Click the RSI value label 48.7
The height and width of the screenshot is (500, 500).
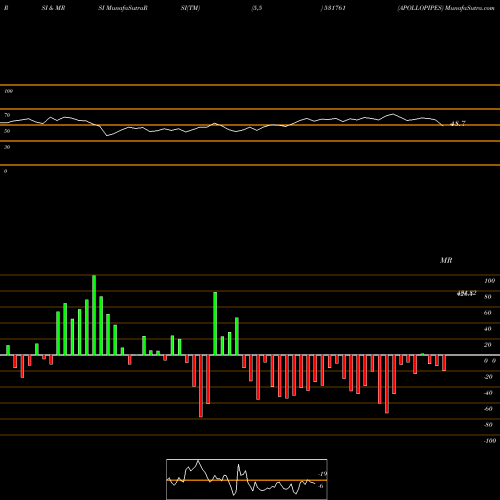pos(458,124)
